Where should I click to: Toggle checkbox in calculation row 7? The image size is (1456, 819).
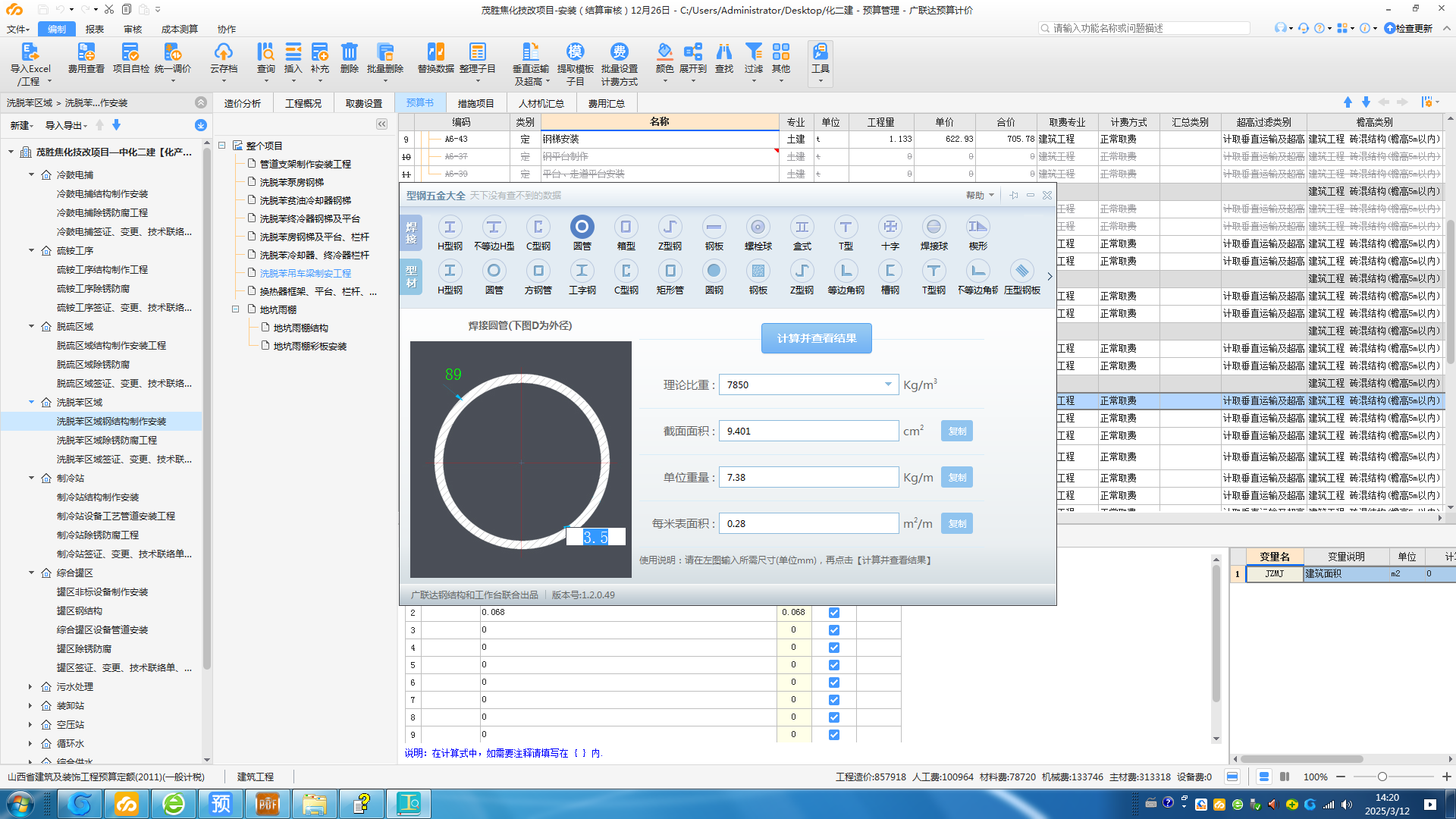[834, 700]
